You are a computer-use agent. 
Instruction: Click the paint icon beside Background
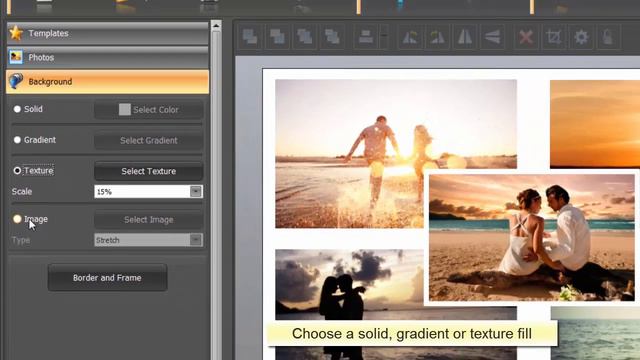[16, 81]
